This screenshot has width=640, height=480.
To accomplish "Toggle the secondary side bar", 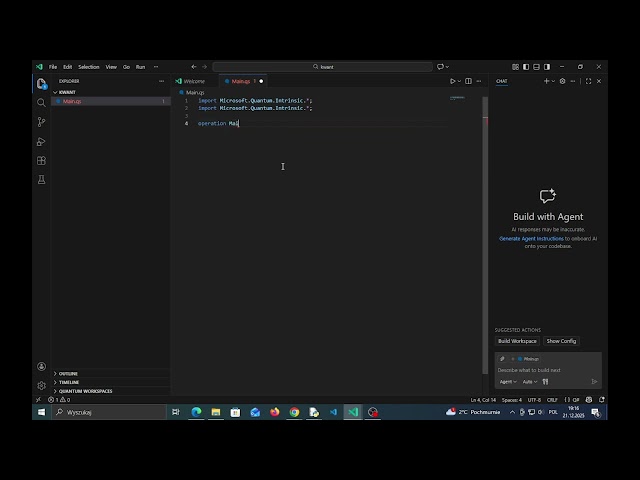I will [547, 67].
